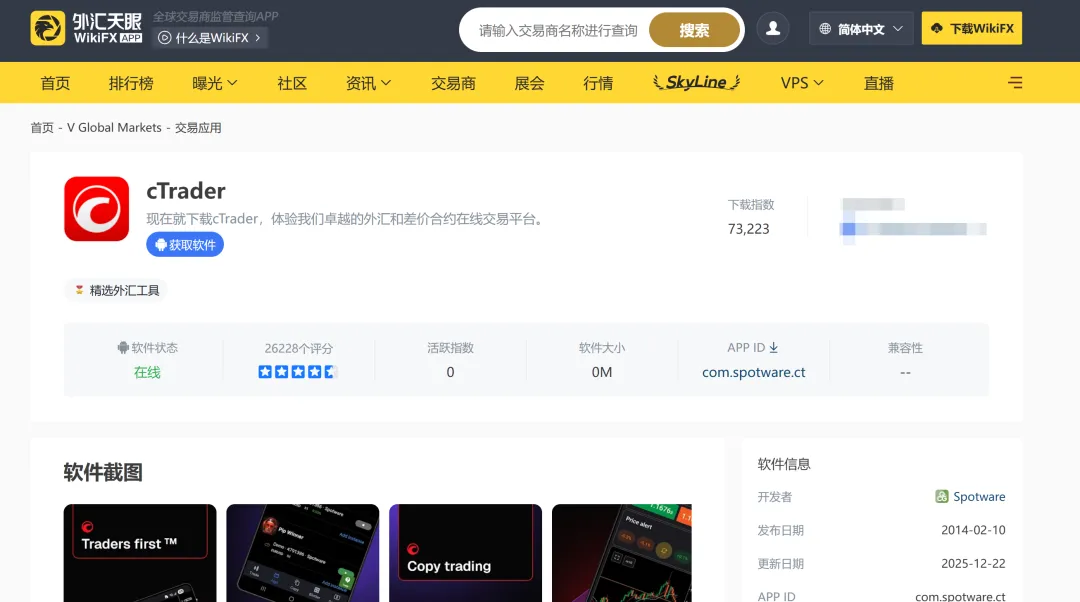
Task: Go to the 首页 nav tab
Action: point(55,83)
